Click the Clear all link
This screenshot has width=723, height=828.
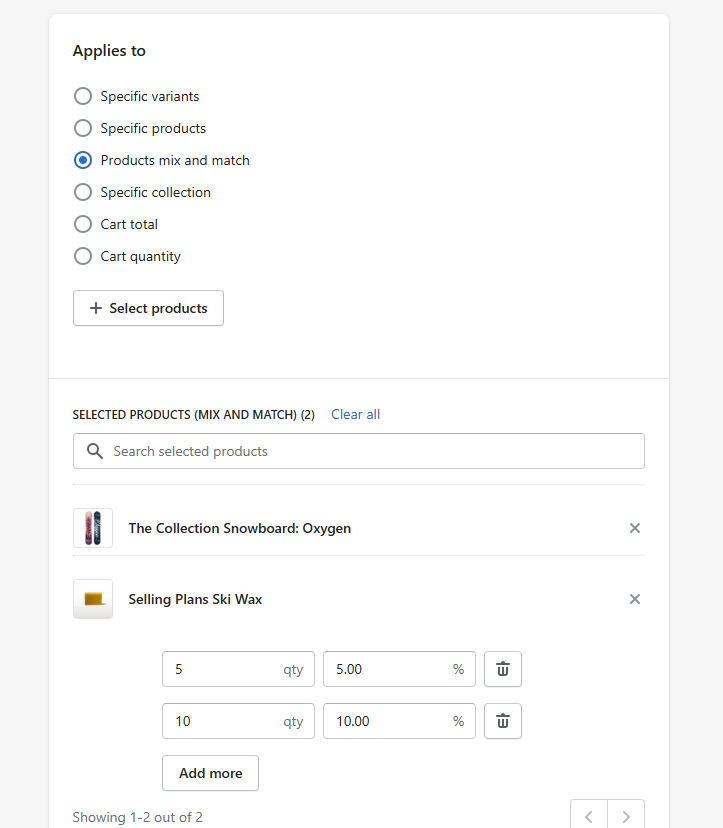pos(355,415)
